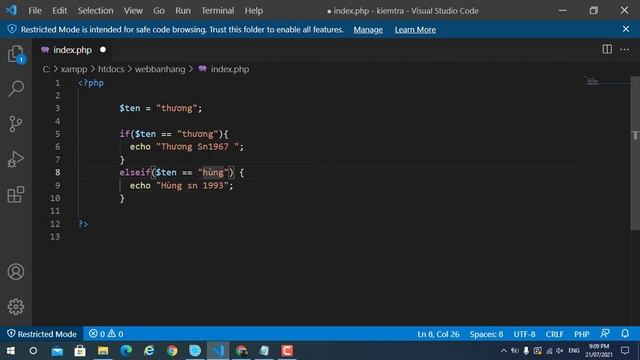Viewport: 640px width, 360px height.
Task: Click the VS Code logo icon
Action: click(x=11, y=10)
